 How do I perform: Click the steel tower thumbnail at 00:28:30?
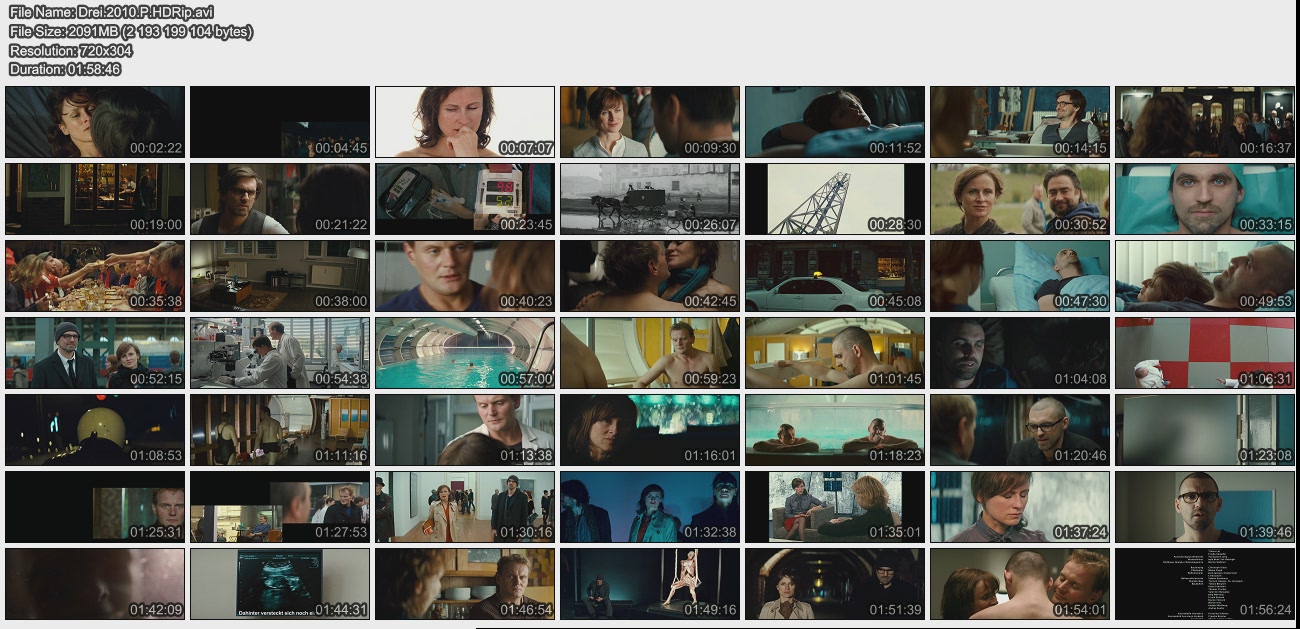click(x=835, y=199)
